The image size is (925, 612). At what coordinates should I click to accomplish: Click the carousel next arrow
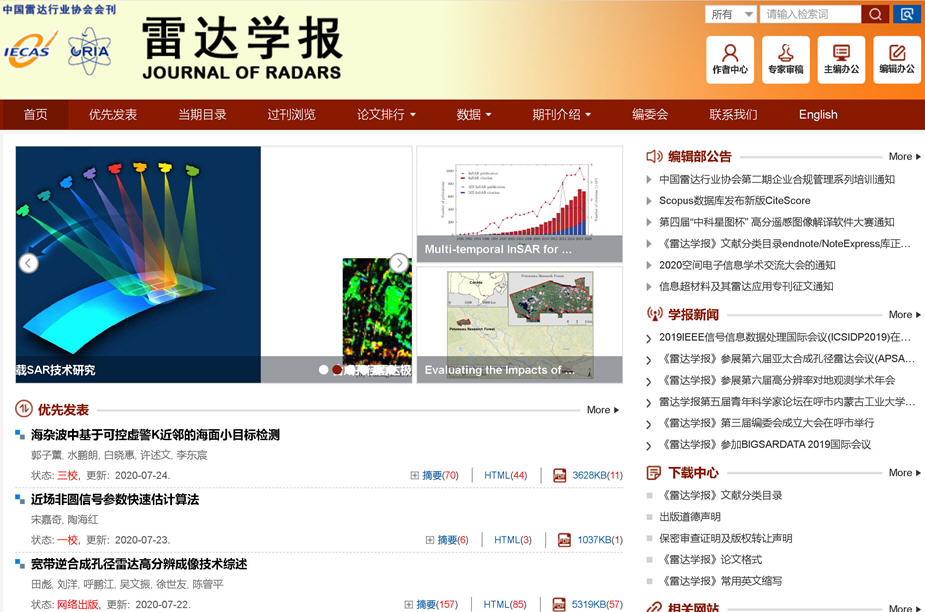tap(399, 263)
